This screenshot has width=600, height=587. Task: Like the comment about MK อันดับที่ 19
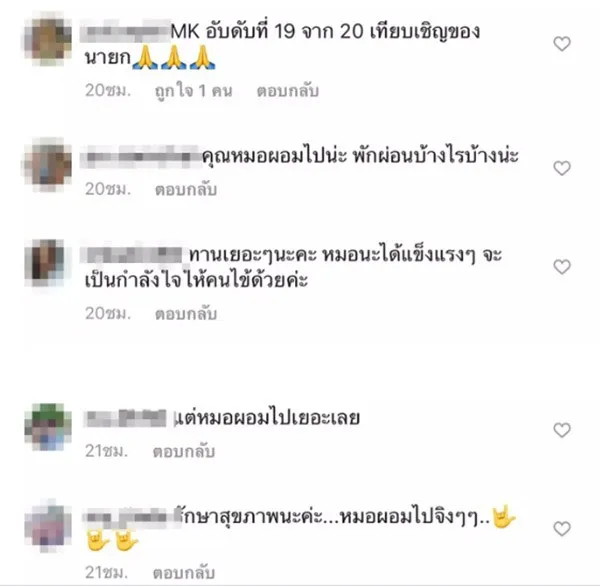(x=562, y=44)
